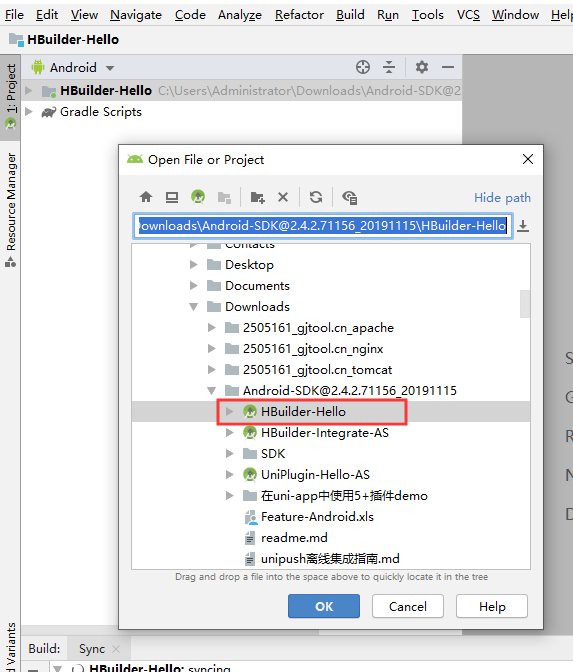Image resolution: width=573 pixels, height=672 pixels.
Task: Click the OK button
Action: [324, 606]
